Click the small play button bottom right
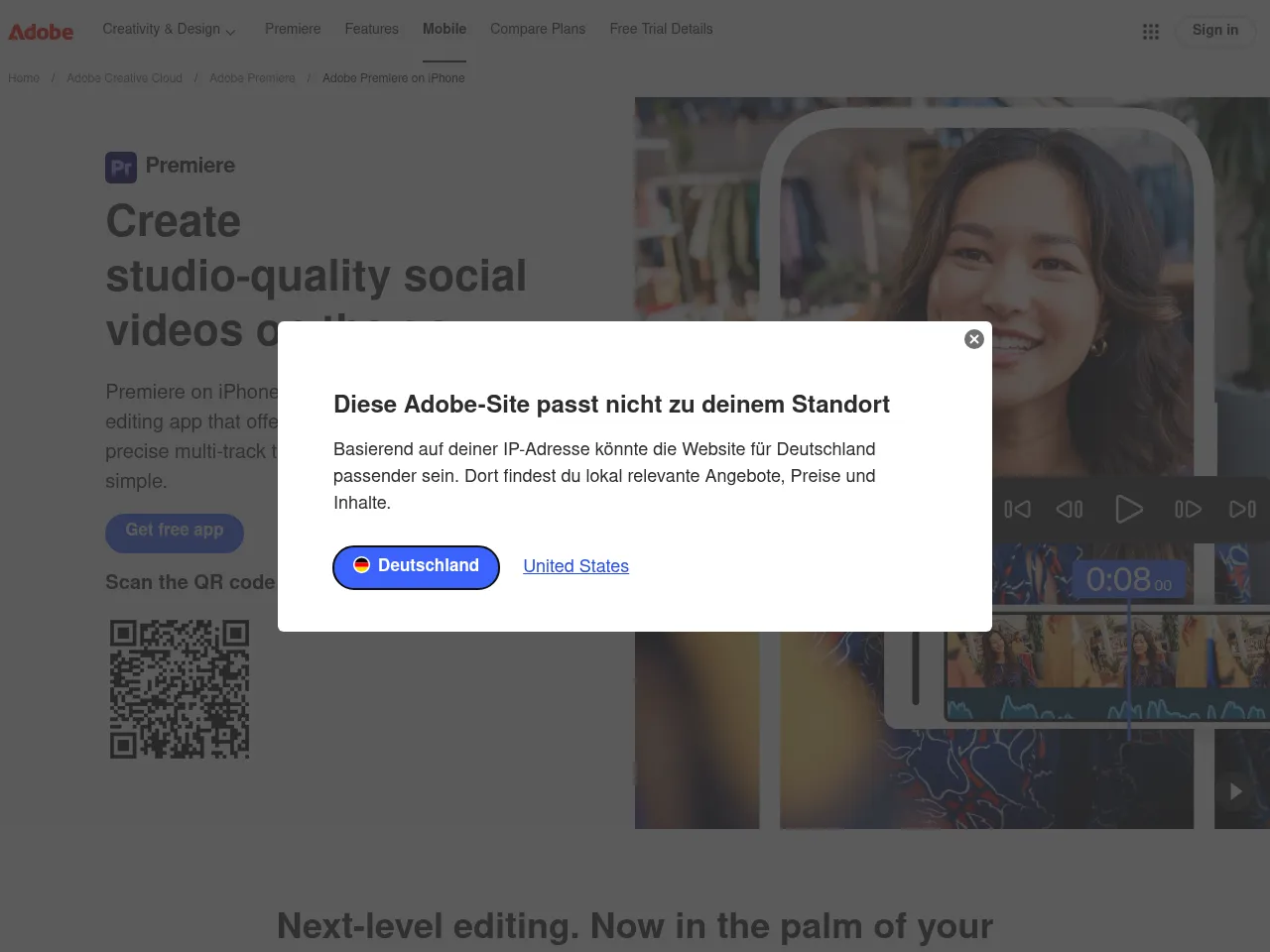Screen dimensions: 1270x952 (1235, 790)
